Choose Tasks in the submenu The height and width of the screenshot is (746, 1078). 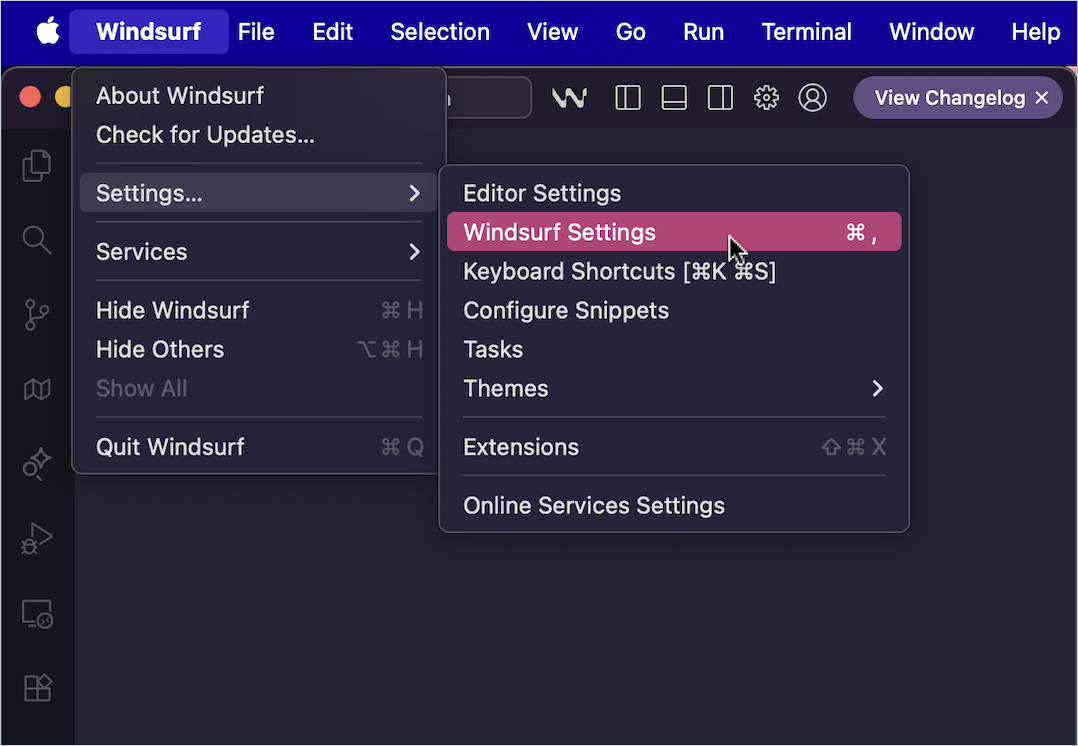click(674, 349)
